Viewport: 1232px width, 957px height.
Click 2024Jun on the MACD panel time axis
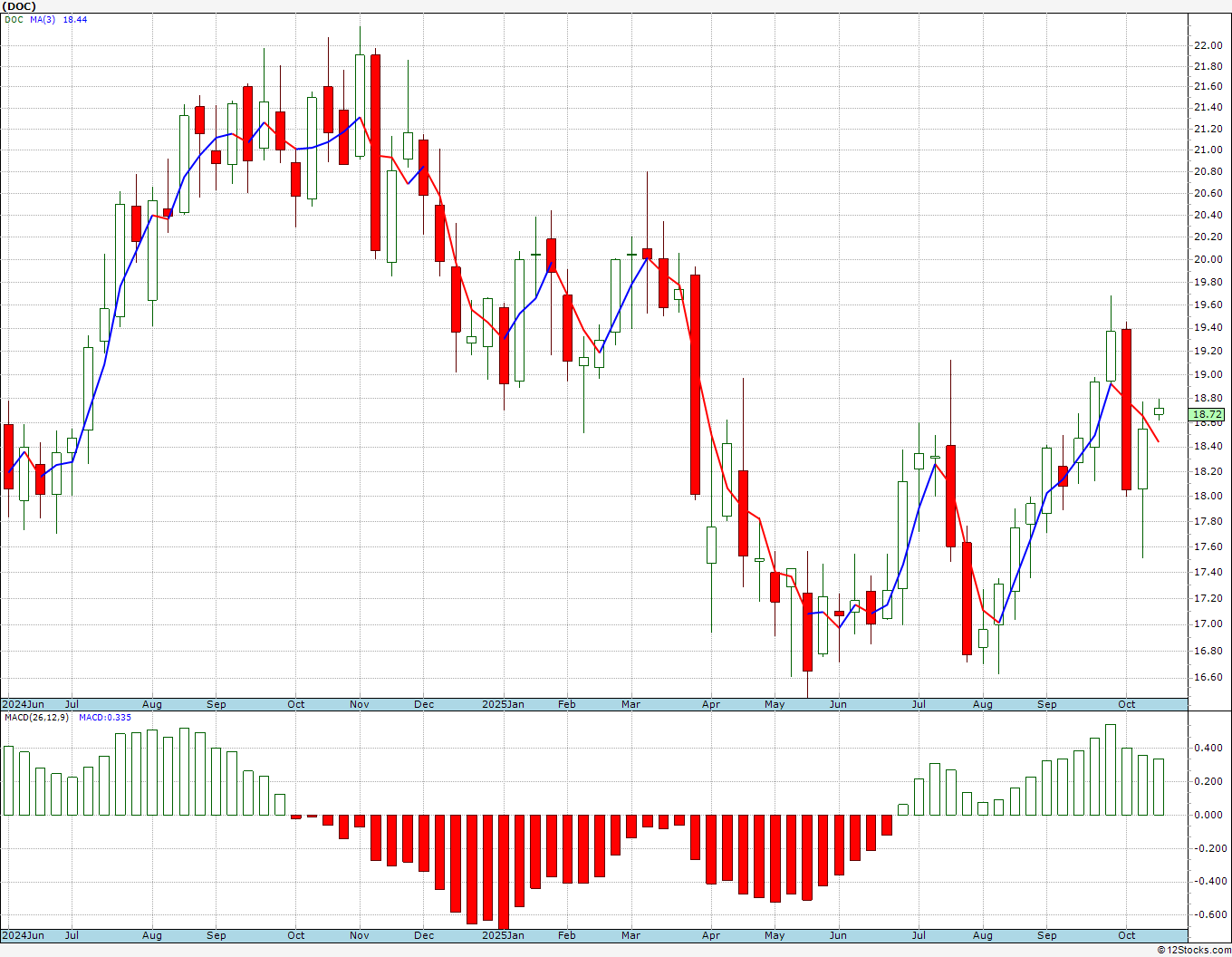23,935
